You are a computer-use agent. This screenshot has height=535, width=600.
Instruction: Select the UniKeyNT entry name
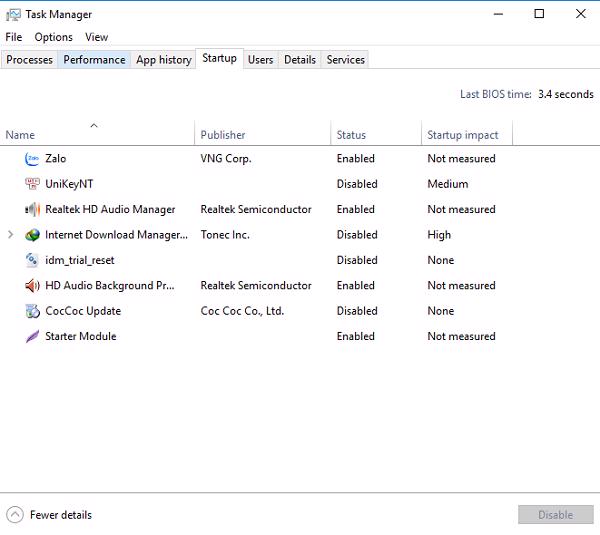pyautogui.click(x=69, y=184)
